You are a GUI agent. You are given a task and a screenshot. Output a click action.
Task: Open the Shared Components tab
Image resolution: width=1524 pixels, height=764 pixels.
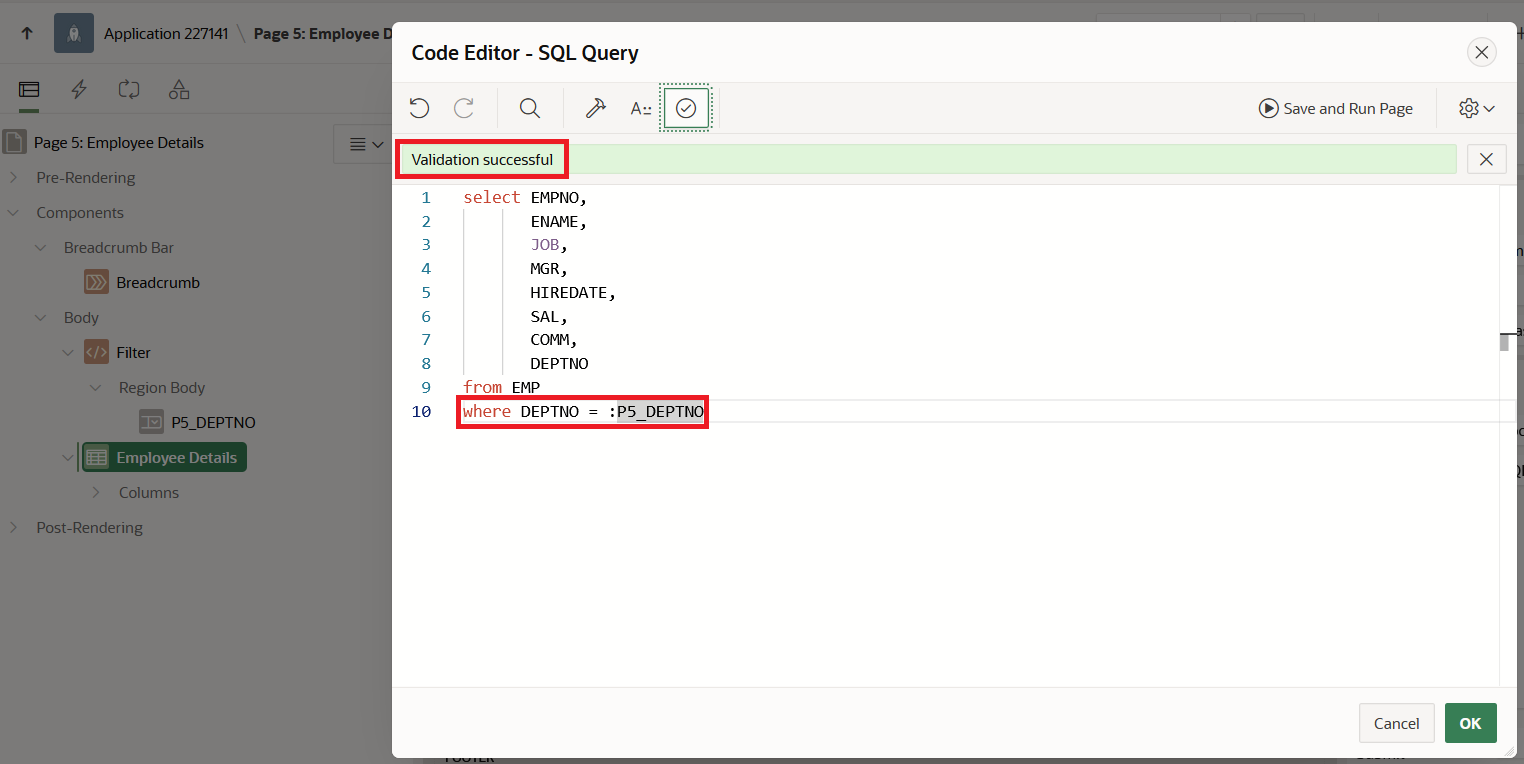click(x=179, y=89)
